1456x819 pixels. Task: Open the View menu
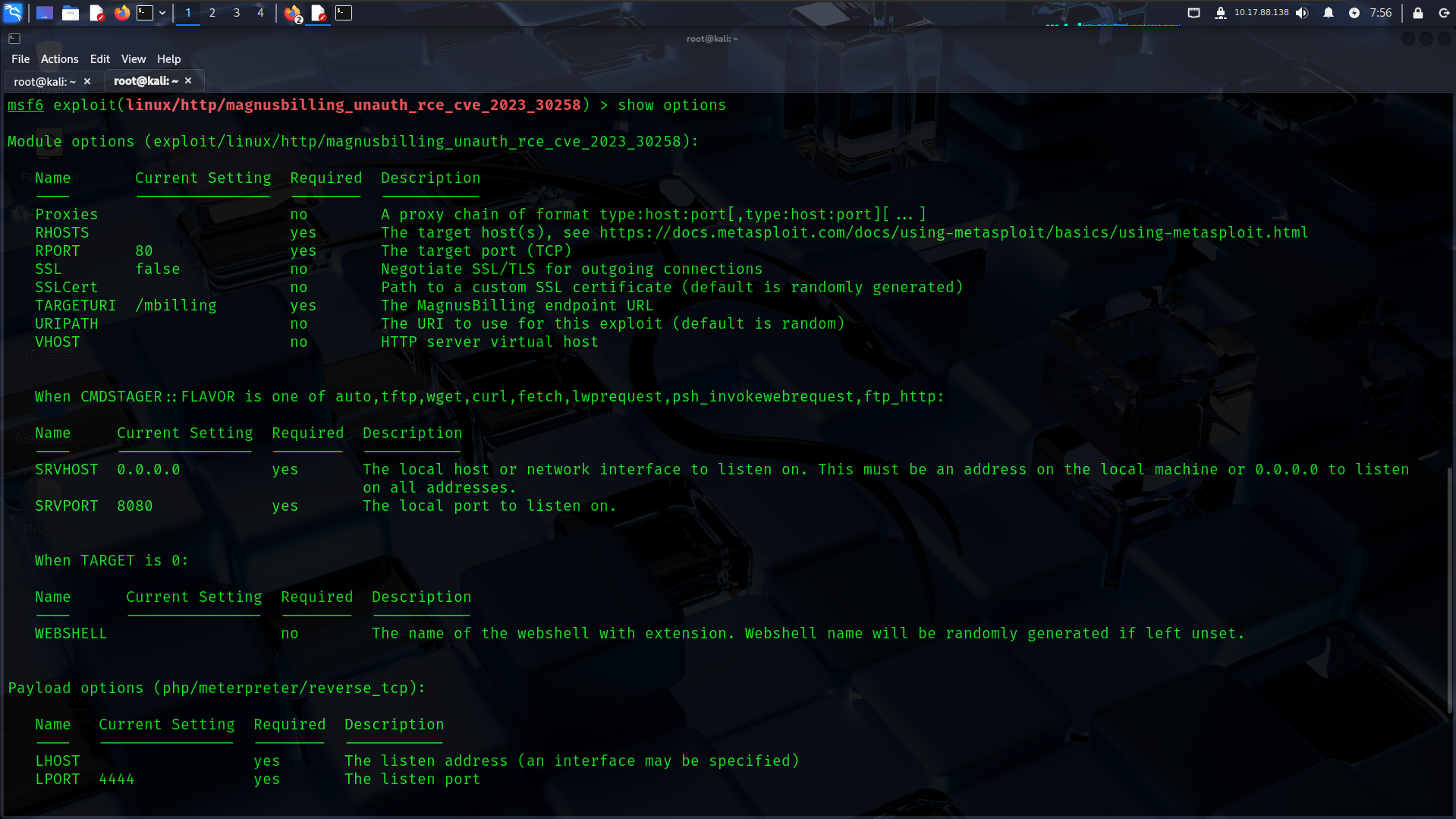click(134, 59)
